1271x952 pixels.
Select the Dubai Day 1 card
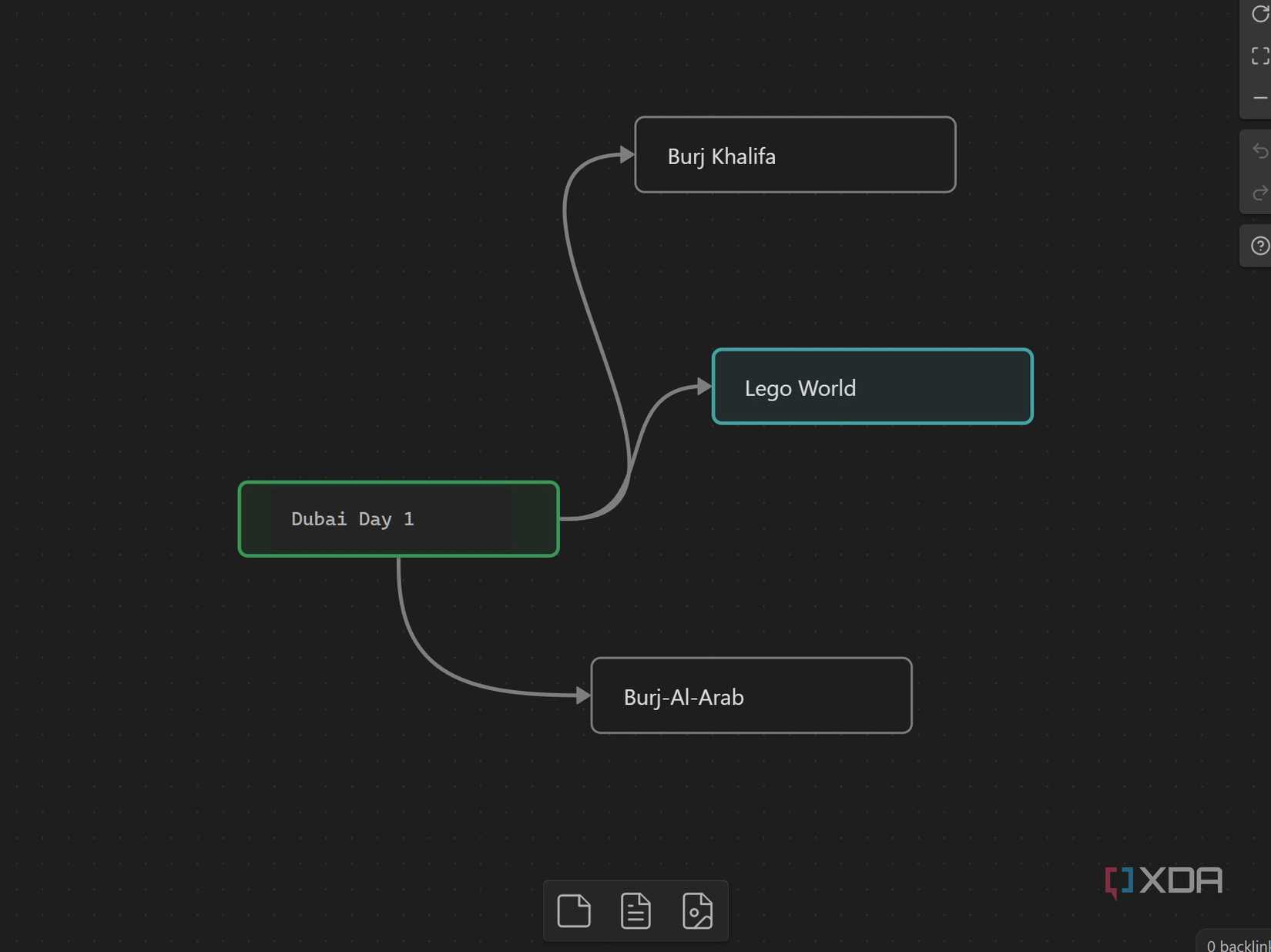tap(398, 518)
